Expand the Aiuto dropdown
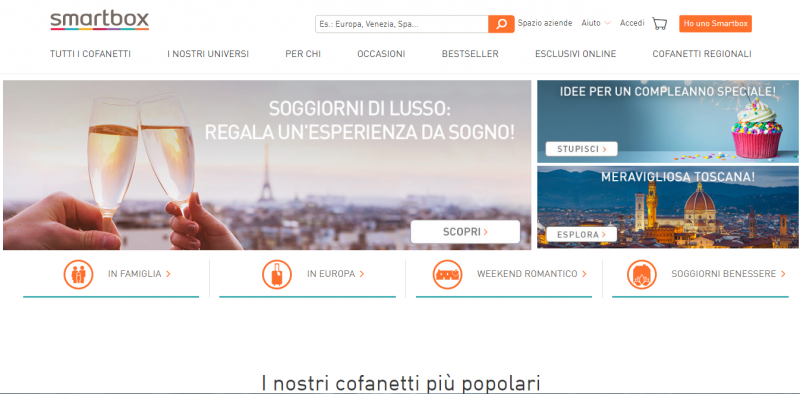Viewport: 800px width, 394px height. [596, 23]
